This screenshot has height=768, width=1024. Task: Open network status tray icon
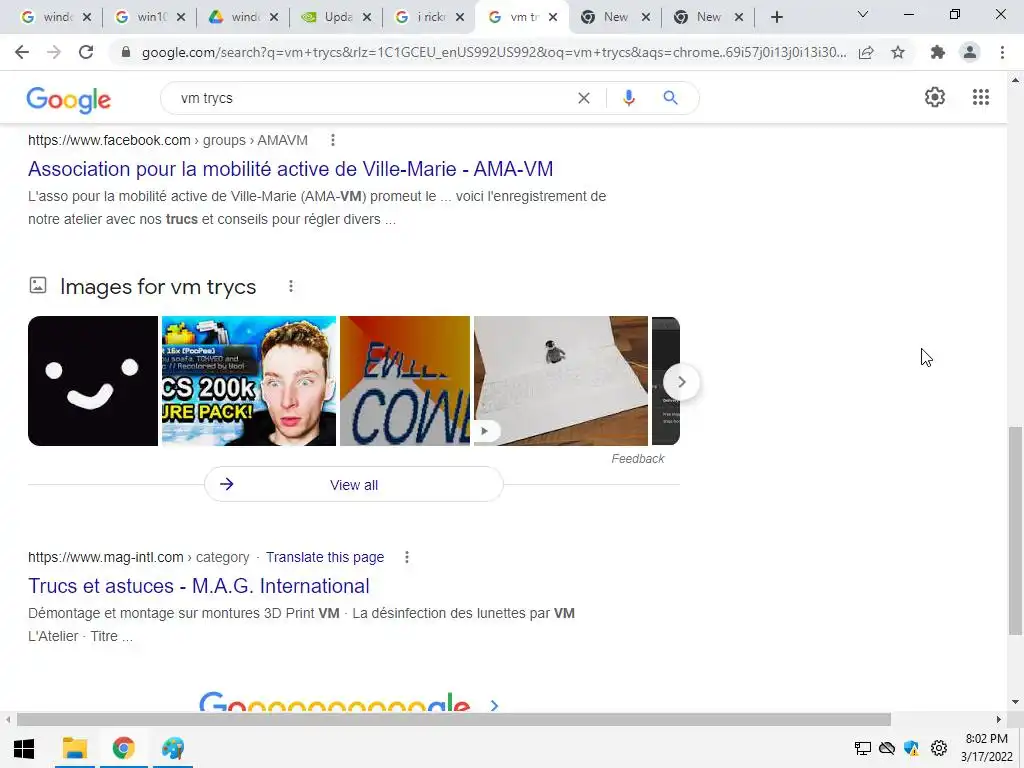click(x=863, y=748)
